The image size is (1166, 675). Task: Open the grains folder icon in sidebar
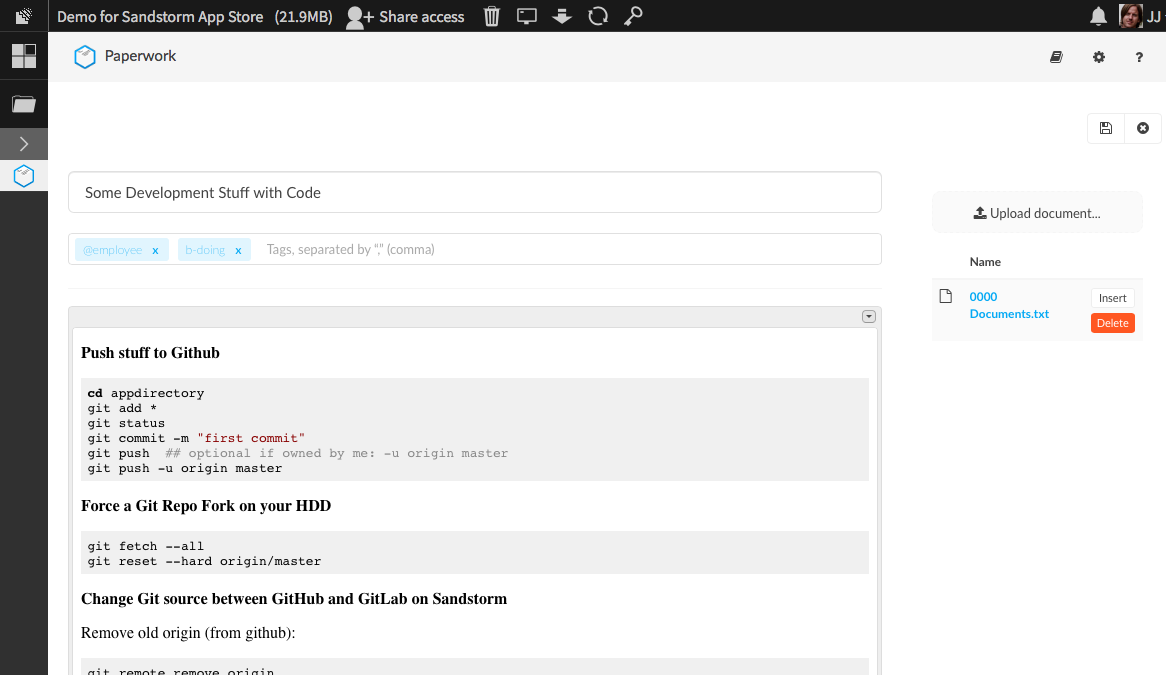click(24, 104)
